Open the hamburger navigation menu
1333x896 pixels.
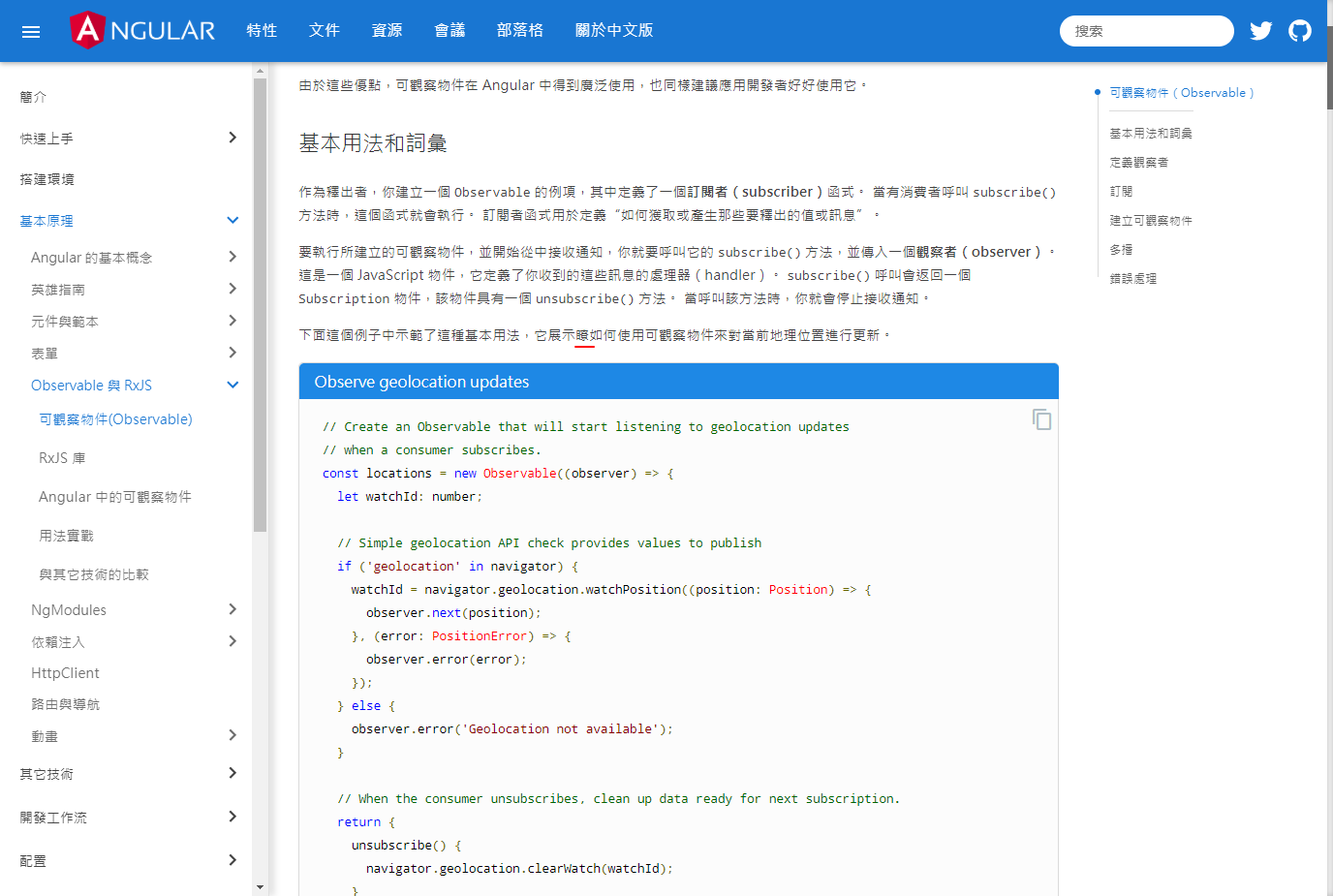(30, 30)
